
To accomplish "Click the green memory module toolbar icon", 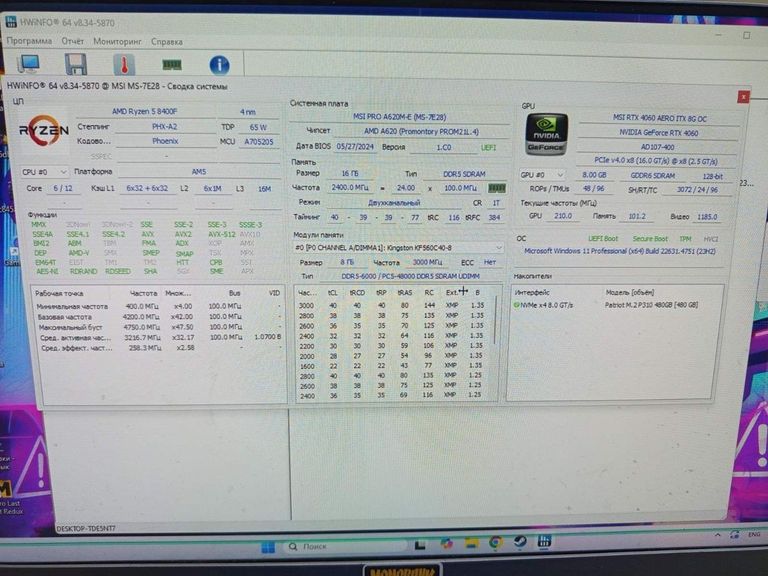I will [x=172, y=65].
